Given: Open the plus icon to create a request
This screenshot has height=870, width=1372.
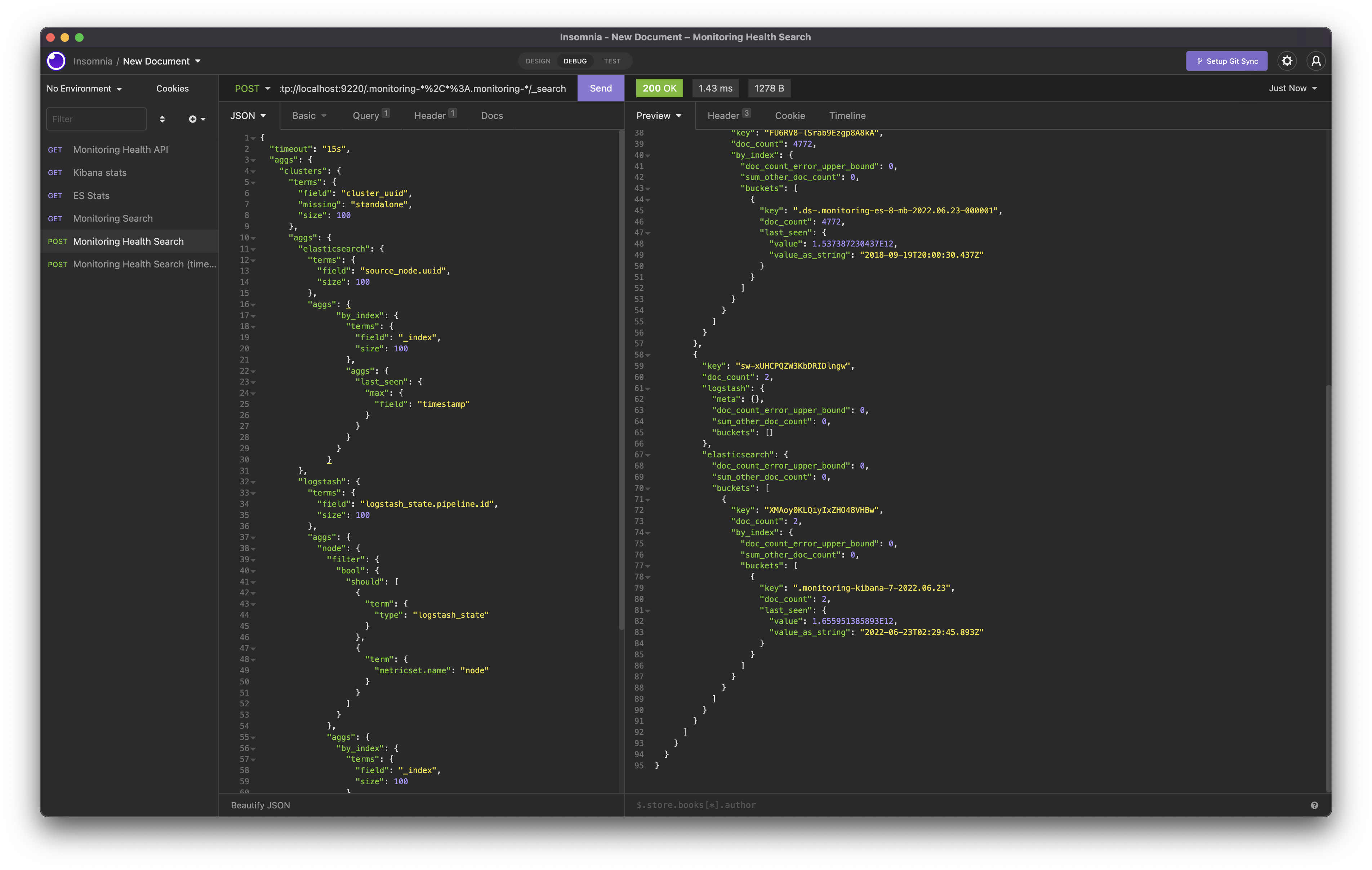Looking at the screenshot, I should pos(193,119).
